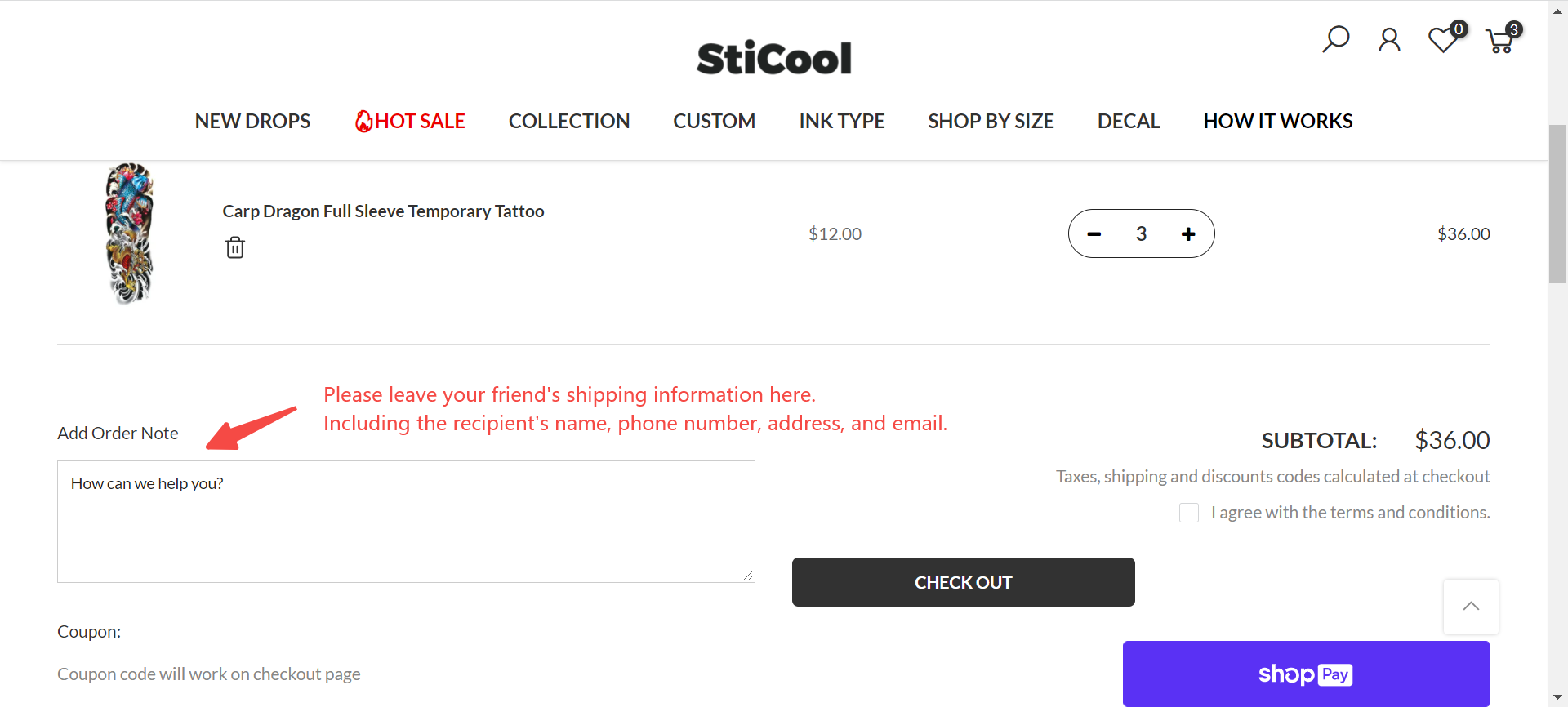Click the Carp Dragon tattoo thumbnail
The height and width of the screenshot is (707, 1568).
[x=130, y=233]
